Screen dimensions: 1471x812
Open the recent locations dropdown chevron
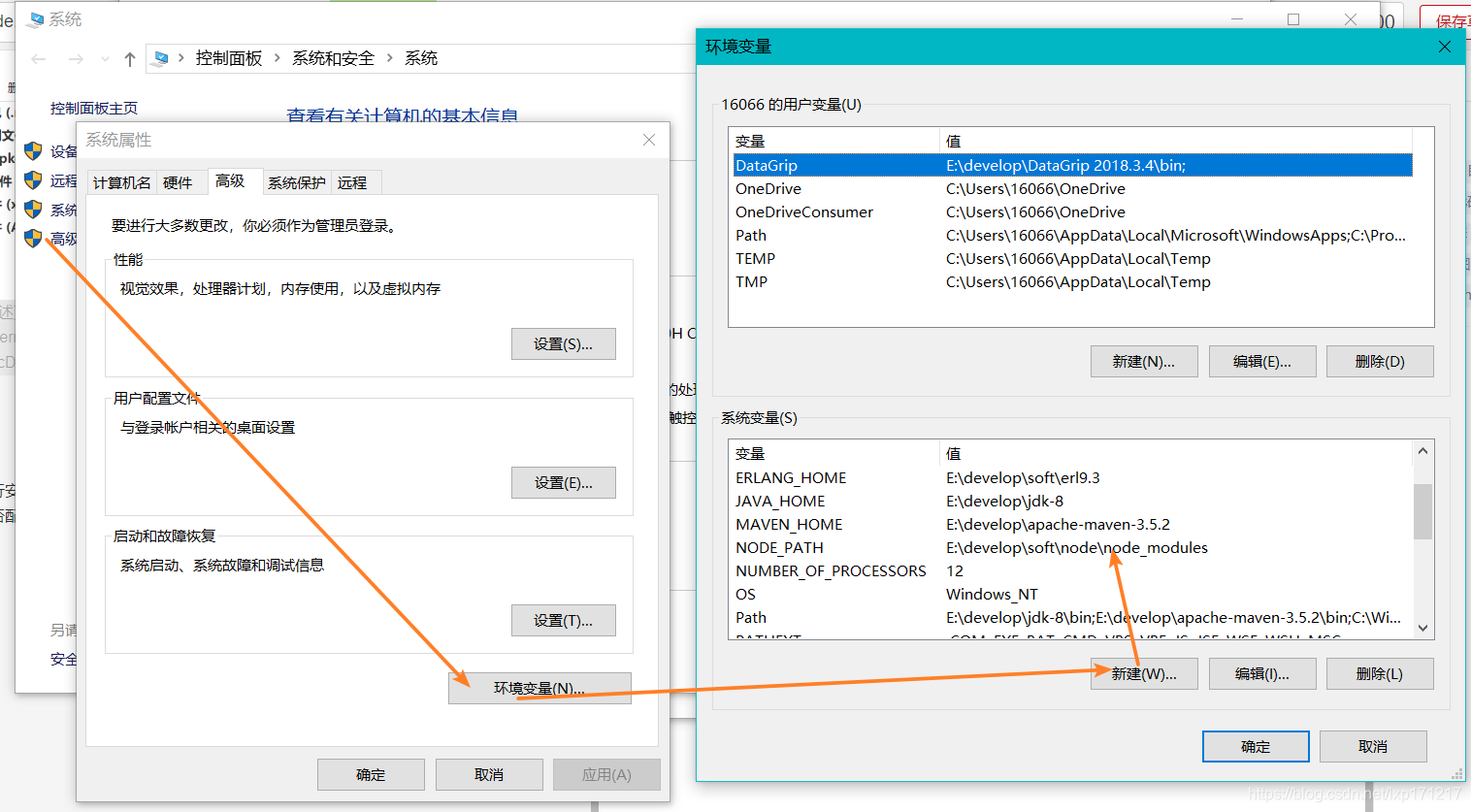click(105, 59)
